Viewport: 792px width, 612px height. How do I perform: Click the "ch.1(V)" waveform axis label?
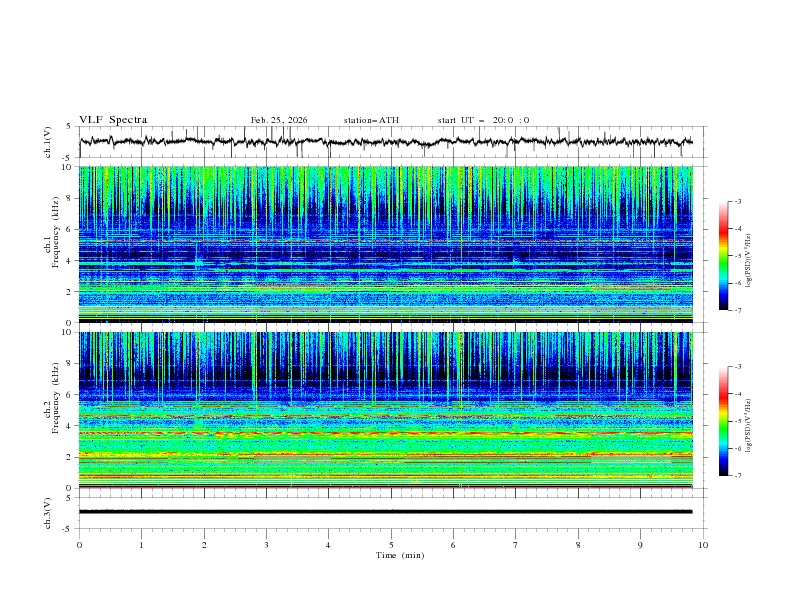pyautogui.click(x=48, y=142)
